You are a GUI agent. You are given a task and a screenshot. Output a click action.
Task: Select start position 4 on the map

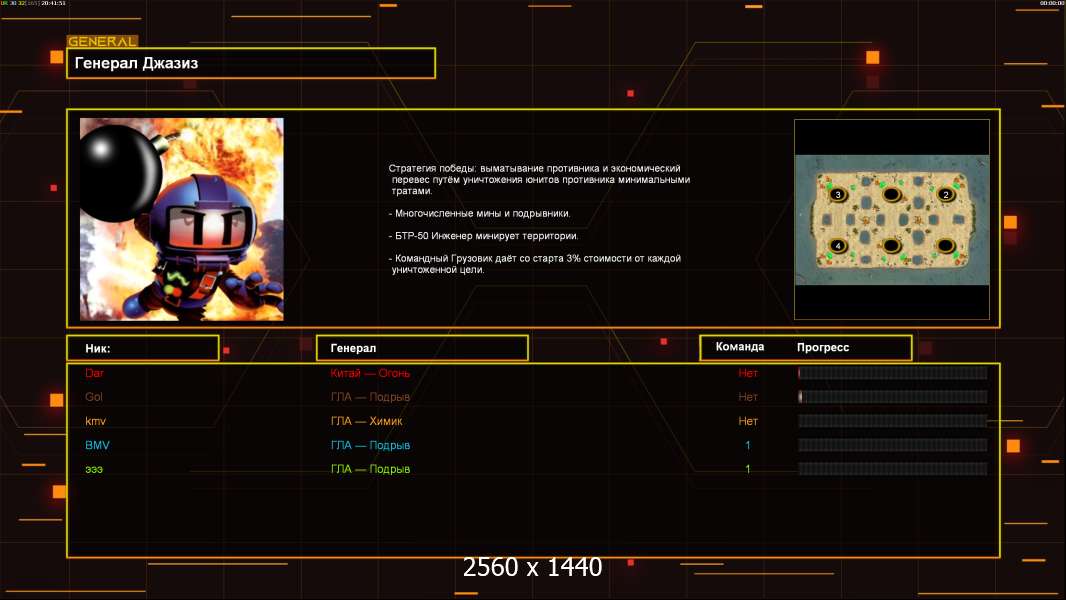click(x=838, y=245)
